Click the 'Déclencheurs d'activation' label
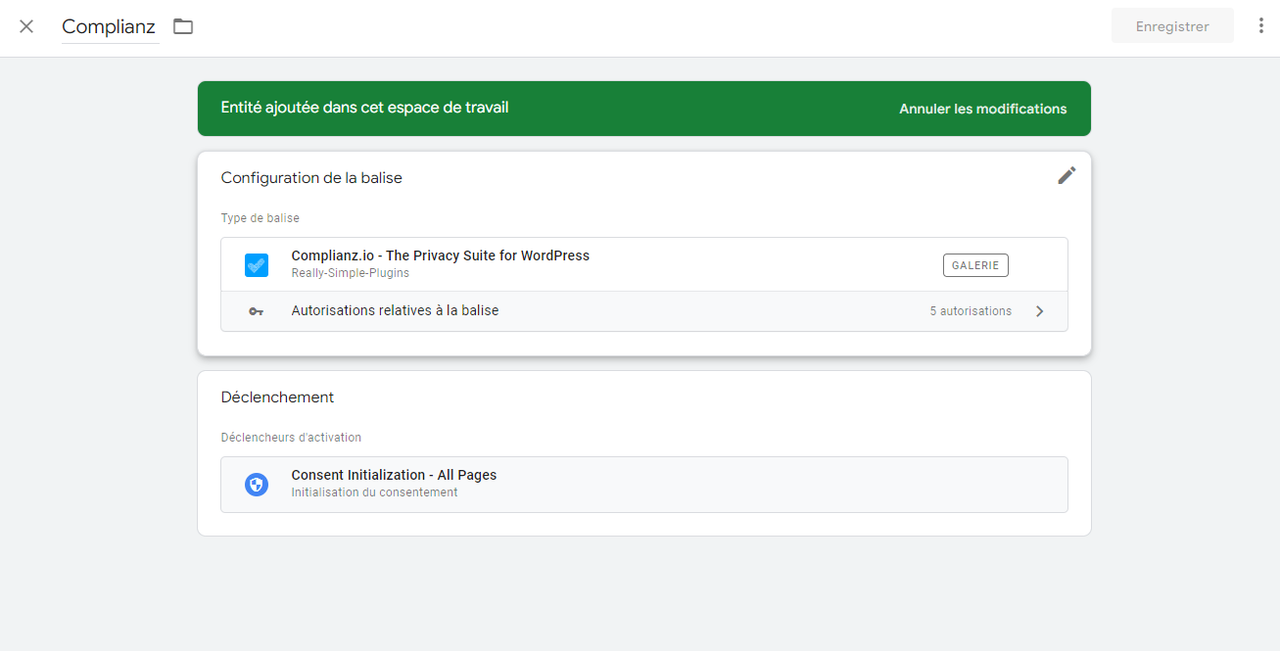 (291, 438)
